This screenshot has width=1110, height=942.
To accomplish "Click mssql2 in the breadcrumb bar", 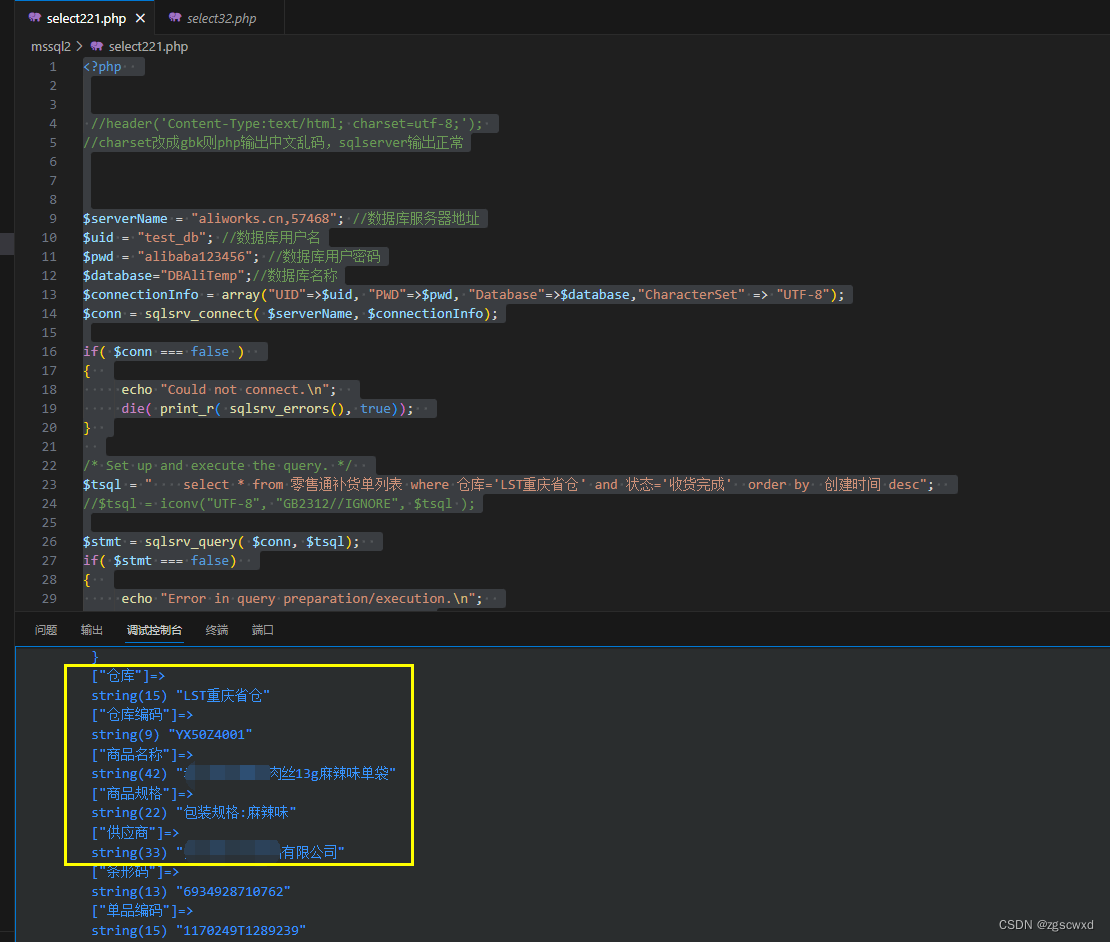I will click(50, 46).
